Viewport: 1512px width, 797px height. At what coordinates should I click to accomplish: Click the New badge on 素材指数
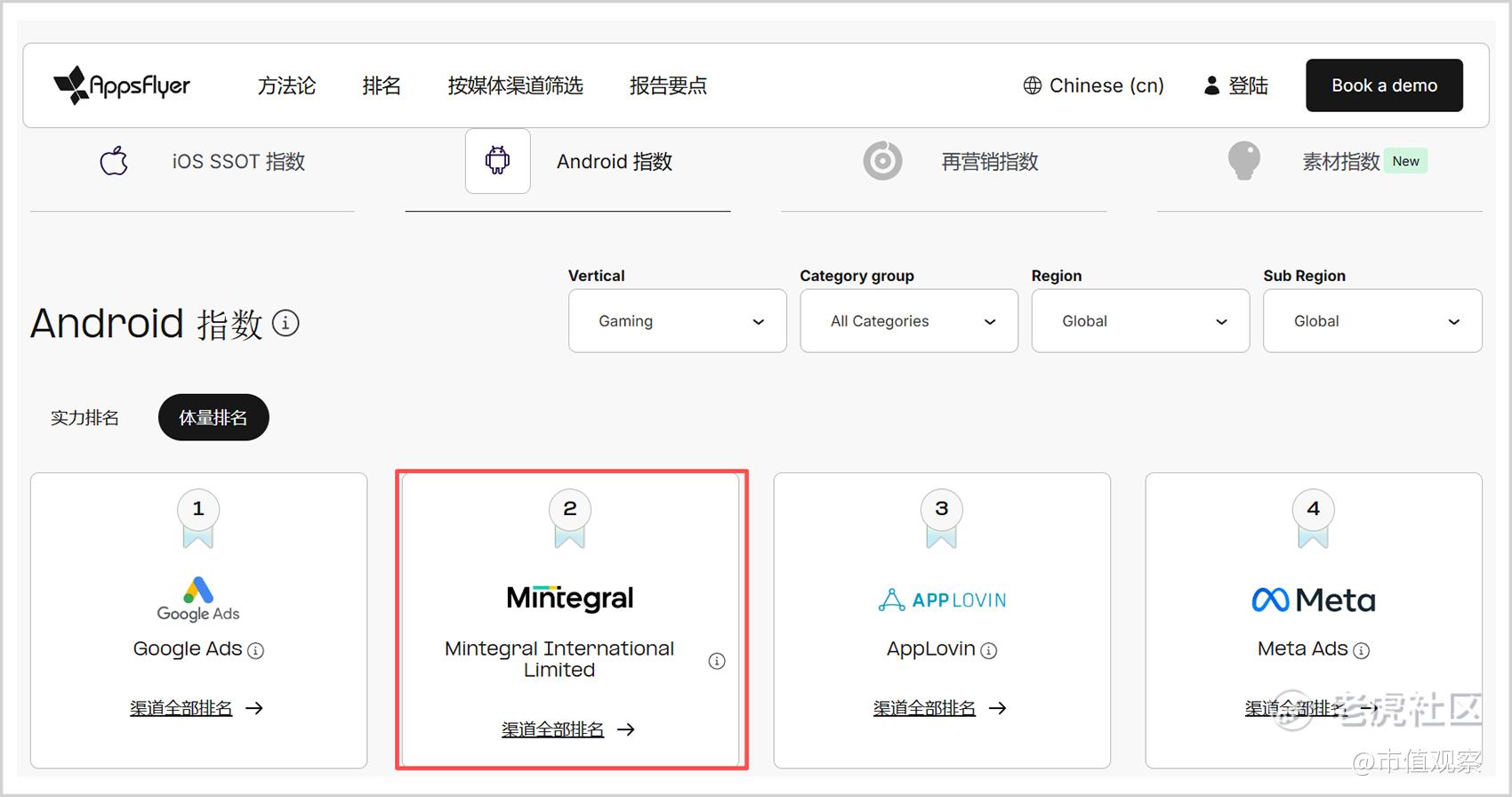[1405, 161]
